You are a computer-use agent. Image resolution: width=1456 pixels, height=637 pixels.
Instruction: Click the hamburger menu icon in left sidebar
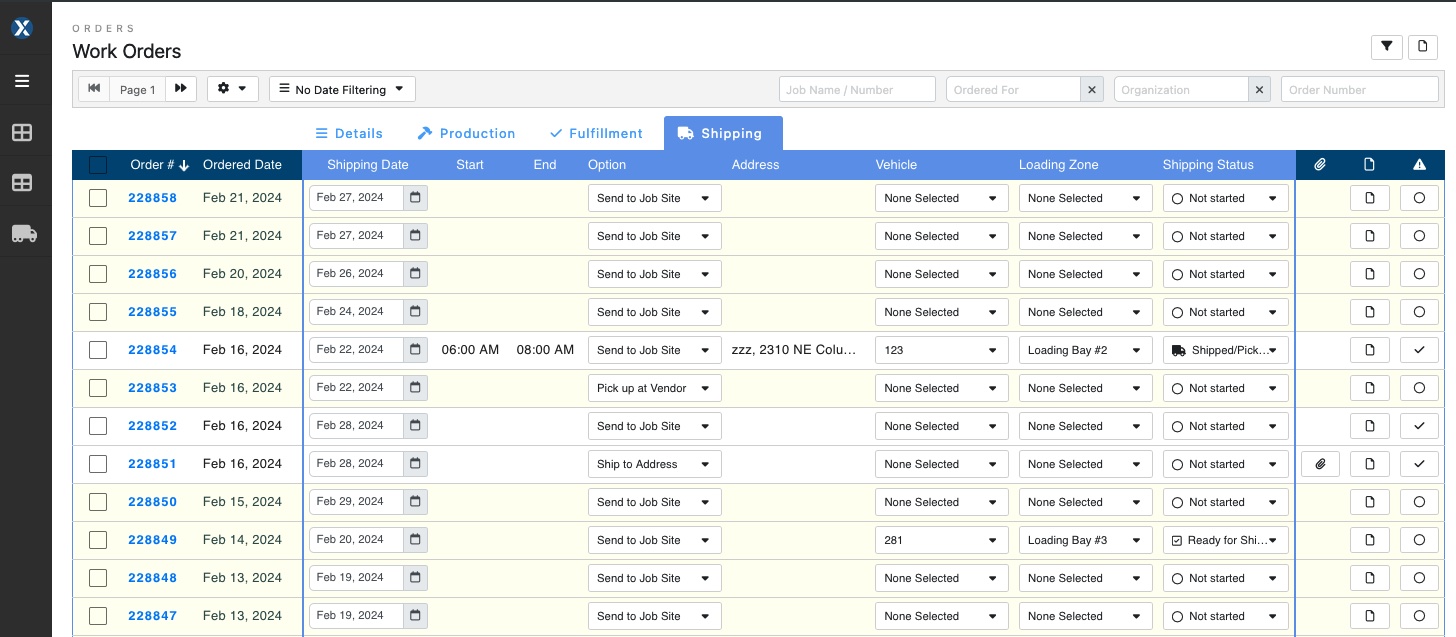click(22, 81)
